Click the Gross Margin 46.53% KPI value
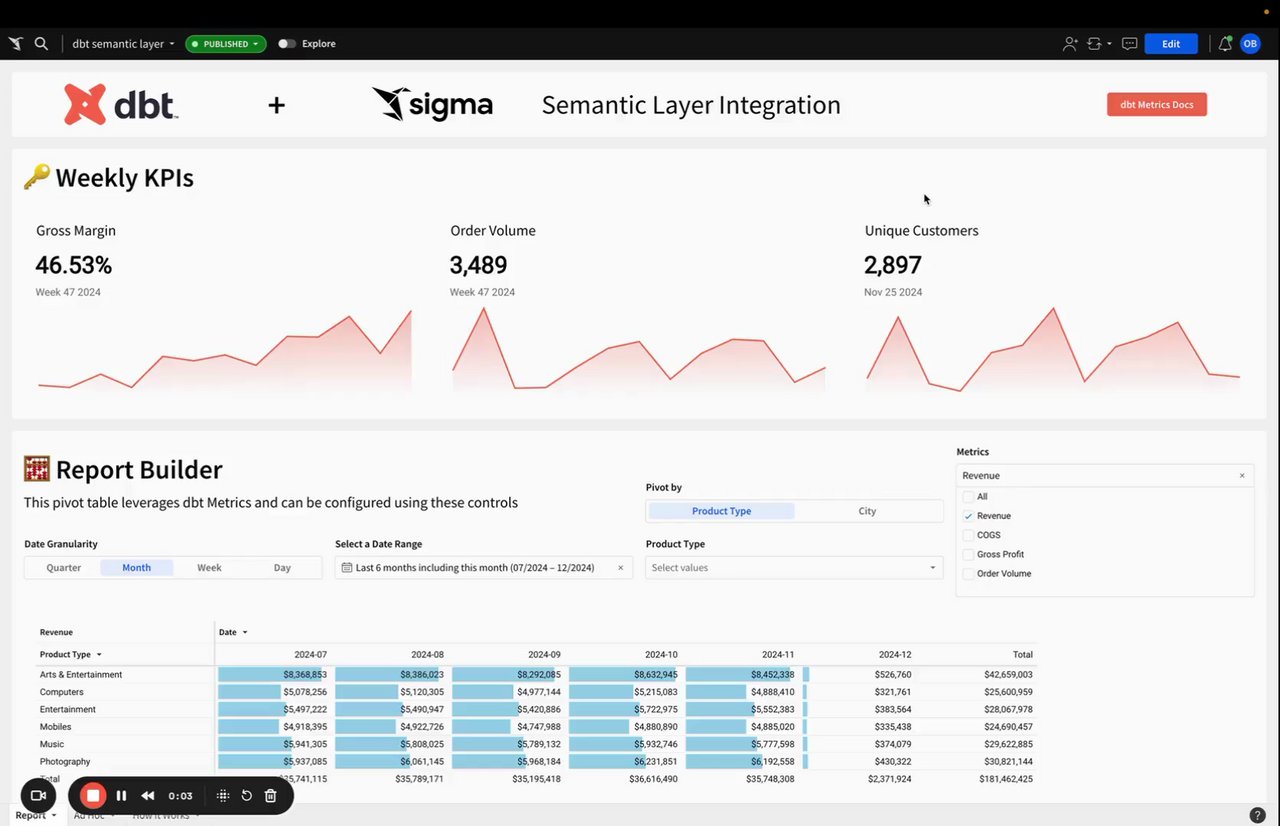1280x826 pixels. point(74,265)
